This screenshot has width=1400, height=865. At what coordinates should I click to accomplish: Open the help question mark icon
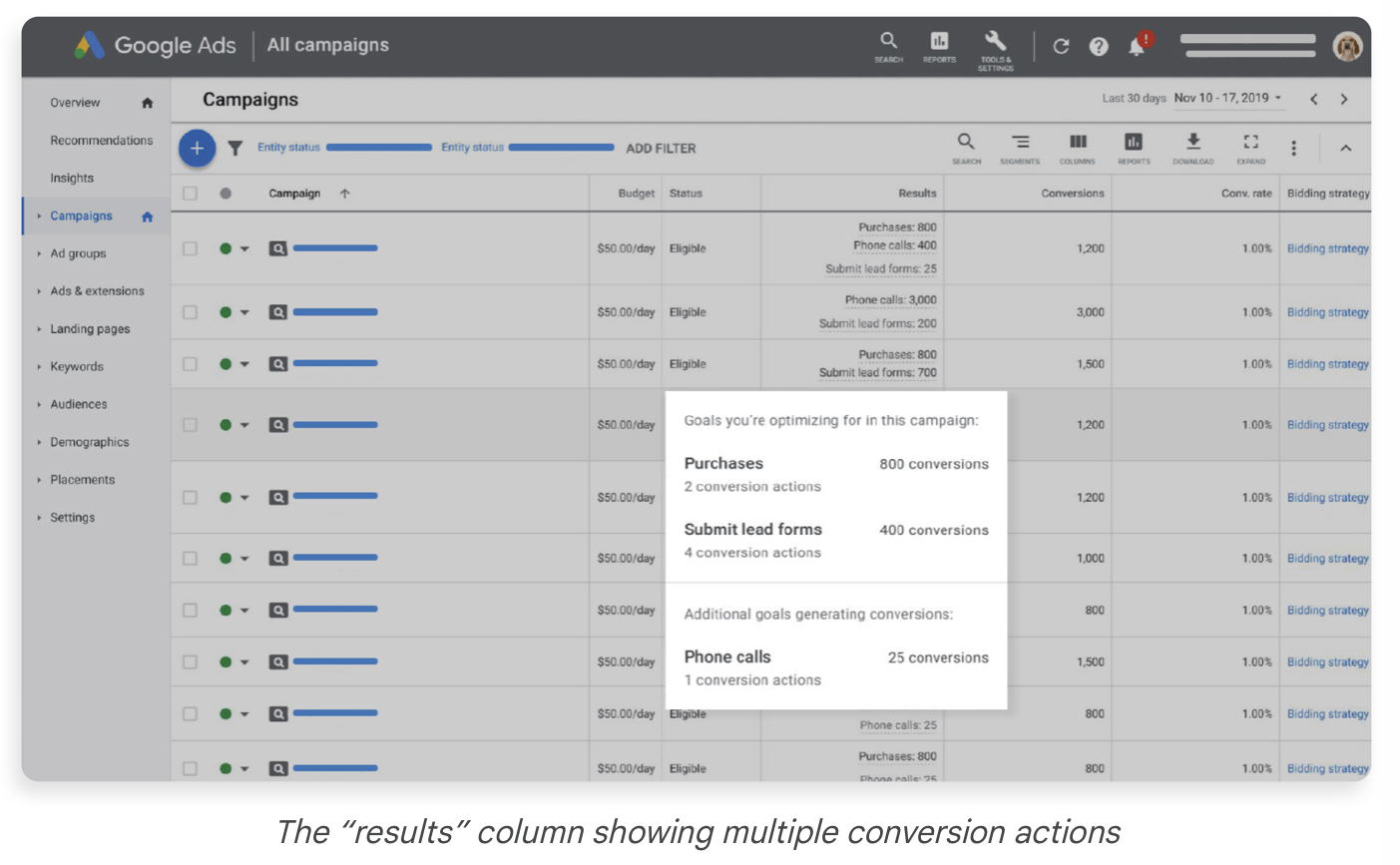tap(1099, 46)
